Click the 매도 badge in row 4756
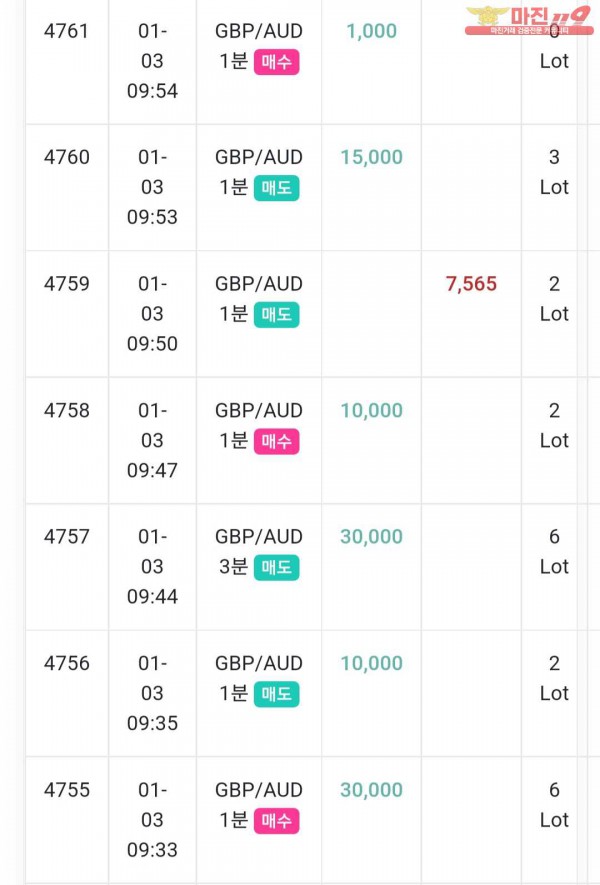Image resolution: width=600 pixels, height=885 pixels. (277, 694)
